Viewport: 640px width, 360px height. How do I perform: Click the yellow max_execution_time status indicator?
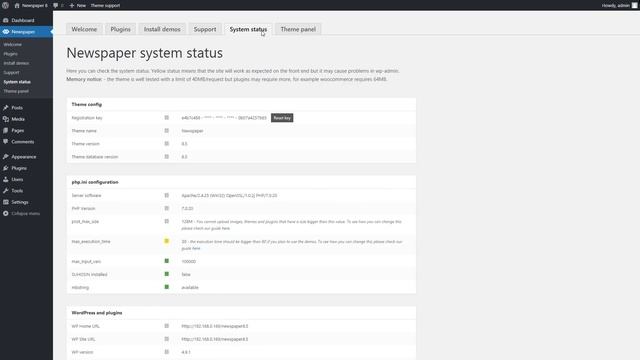[x=167, y=241]
